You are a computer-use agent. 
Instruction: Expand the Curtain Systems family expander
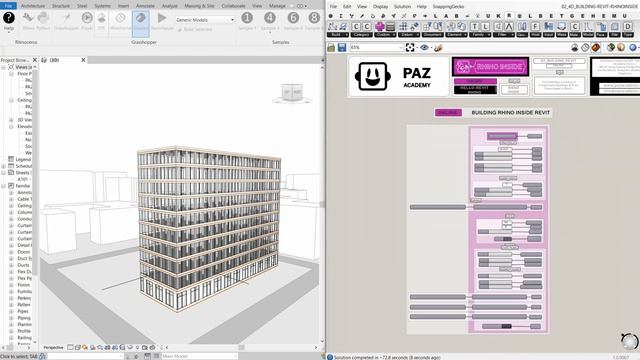(11, 232)
